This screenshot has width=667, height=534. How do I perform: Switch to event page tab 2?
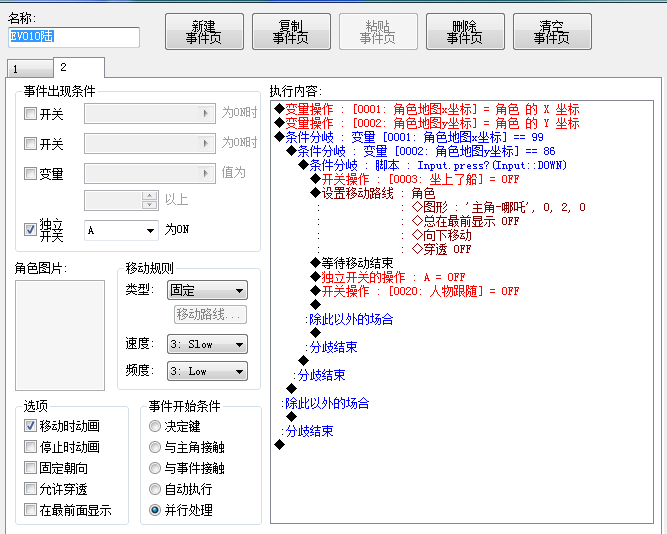coord(79,67)
